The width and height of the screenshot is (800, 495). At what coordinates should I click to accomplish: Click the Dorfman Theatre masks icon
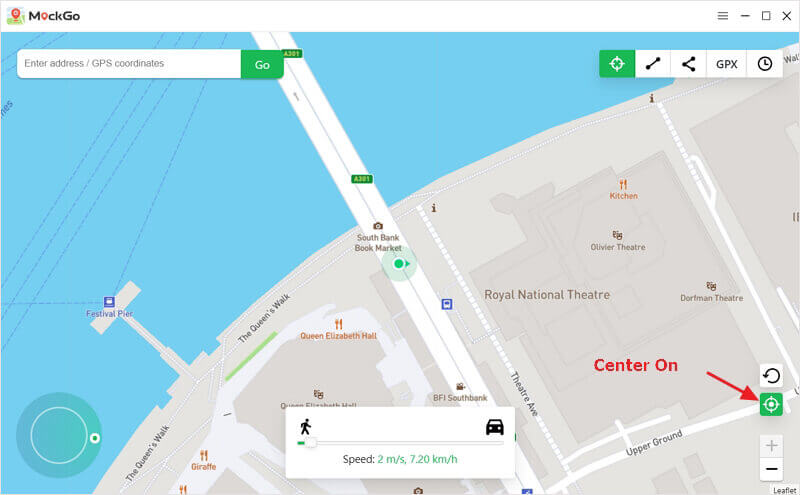(711, 286)
